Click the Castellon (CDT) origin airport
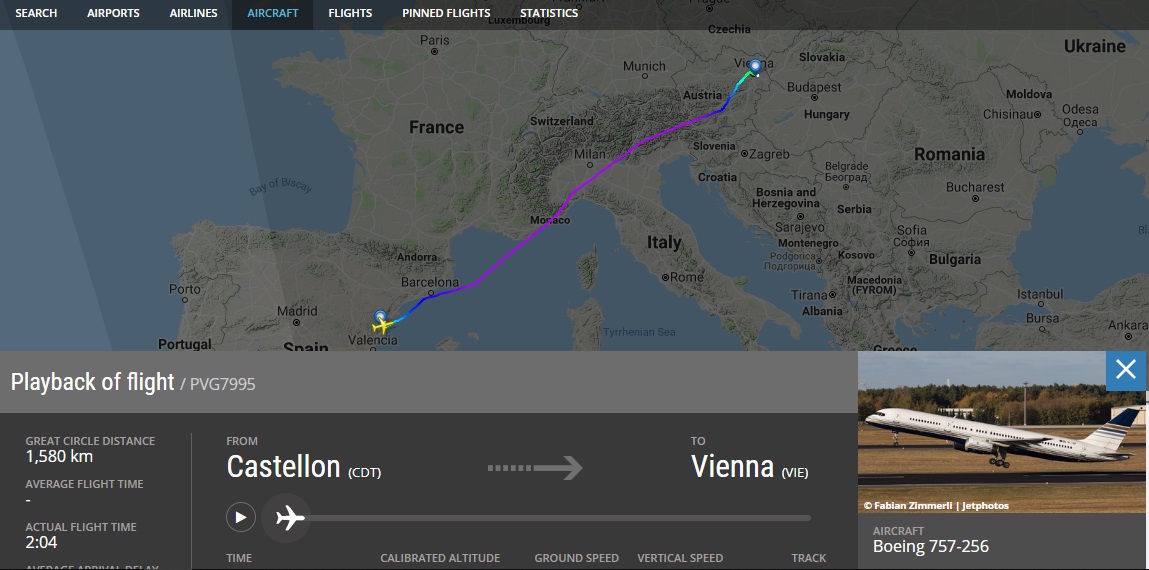This screenshot has width=1149, height=570. pyautogui.click(x=303, y=467)
